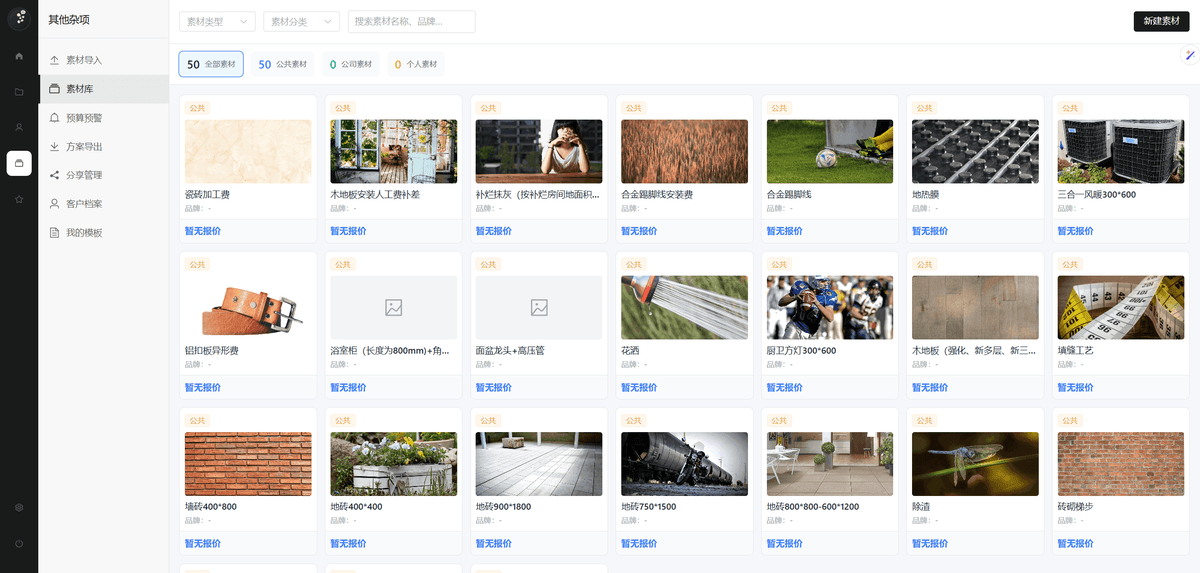Click the magic wand floating icon
Viewport: 1200px width, 573px height.
tap(1189, 55)
